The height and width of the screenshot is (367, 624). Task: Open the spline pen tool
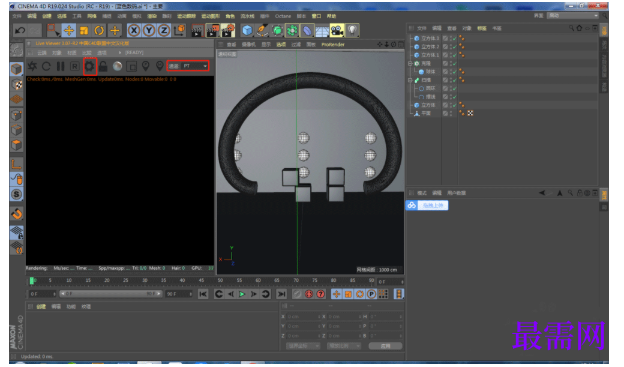[x=262, y=30]
